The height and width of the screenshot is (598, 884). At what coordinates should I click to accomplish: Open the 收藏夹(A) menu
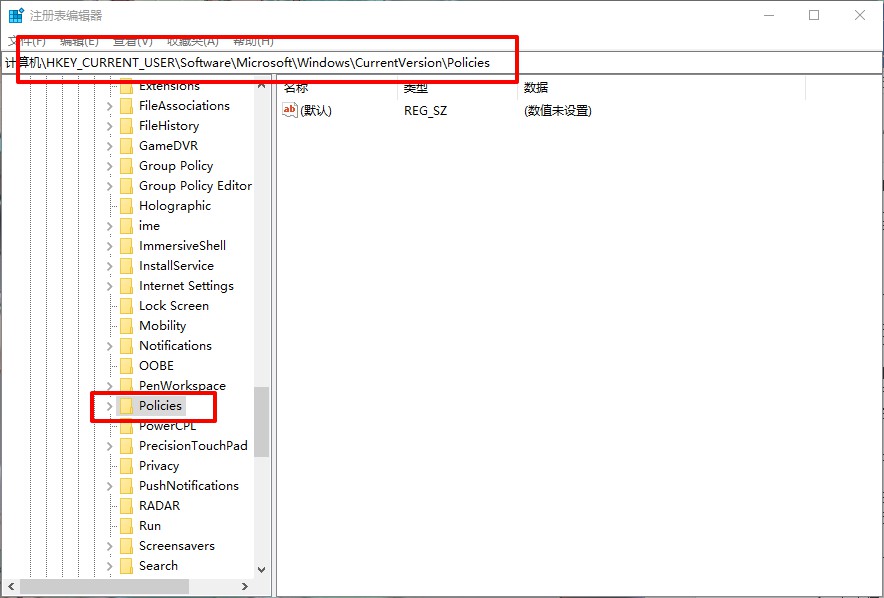[192, 41]
